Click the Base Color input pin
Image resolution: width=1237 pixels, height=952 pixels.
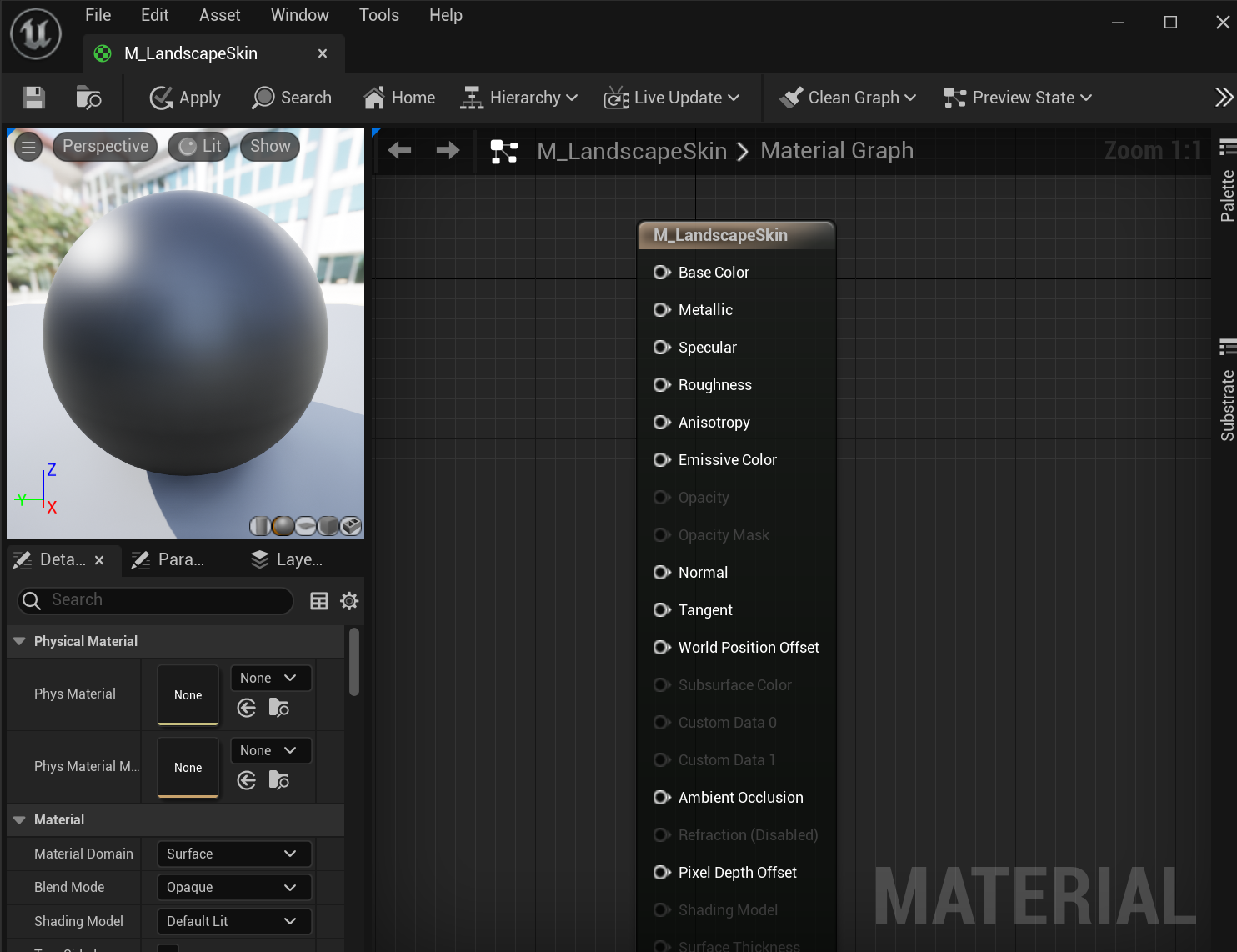point(662,273)
